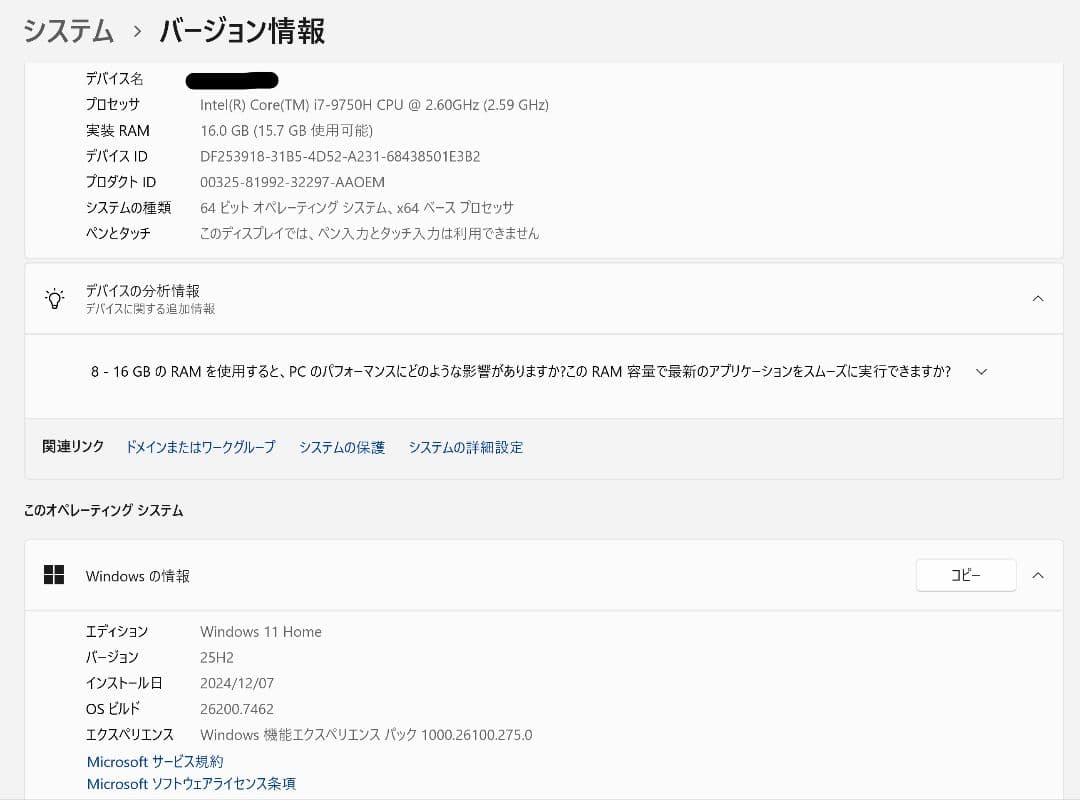This screenshot has height=800, width=1080.
Task: Click the バージョン label above インストール日
Action: pos(112,657)
